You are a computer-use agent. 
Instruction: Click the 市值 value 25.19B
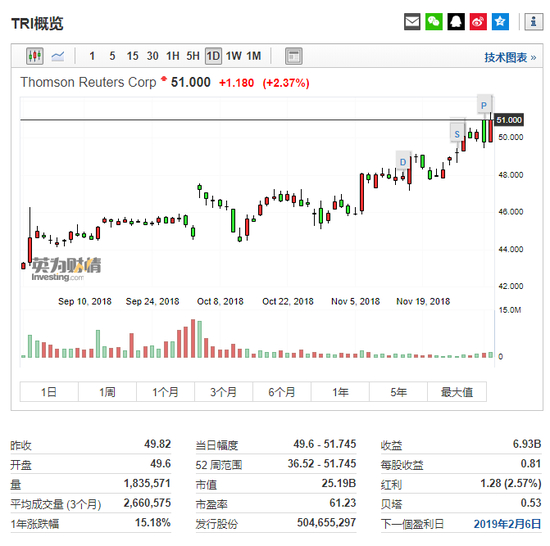(339, 483)
